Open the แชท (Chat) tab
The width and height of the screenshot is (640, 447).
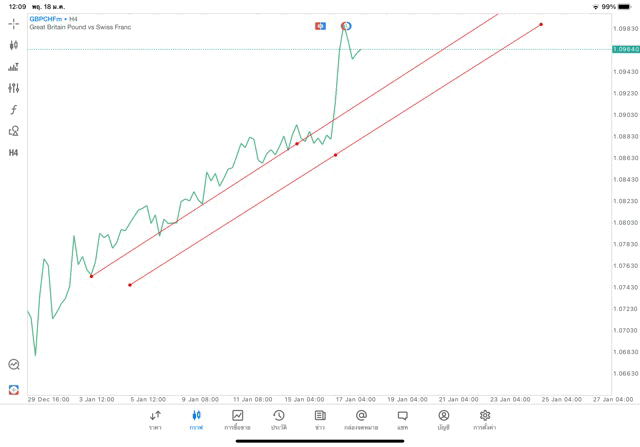tap(402, 419)
